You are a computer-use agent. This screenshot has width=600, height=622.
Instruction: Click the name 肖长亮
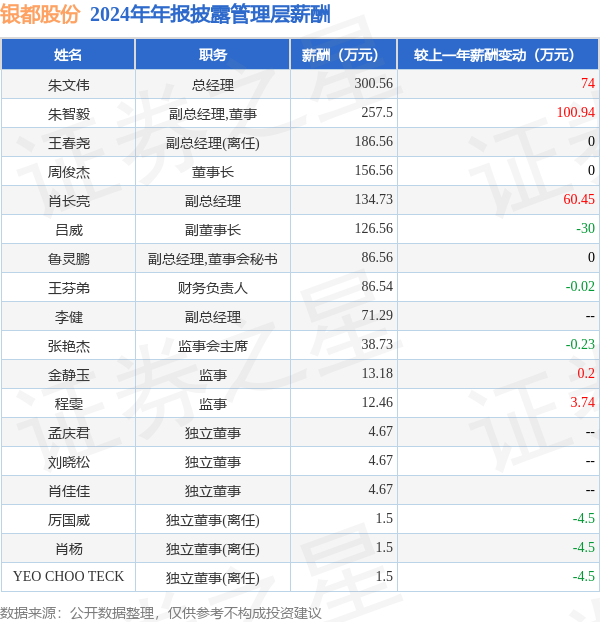click(x=69, y=201)
